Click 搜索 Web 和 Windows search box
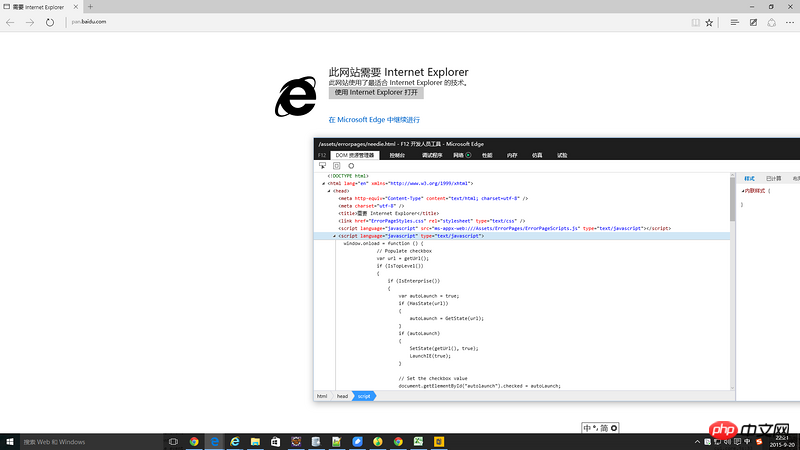 [x=90, y=442]
